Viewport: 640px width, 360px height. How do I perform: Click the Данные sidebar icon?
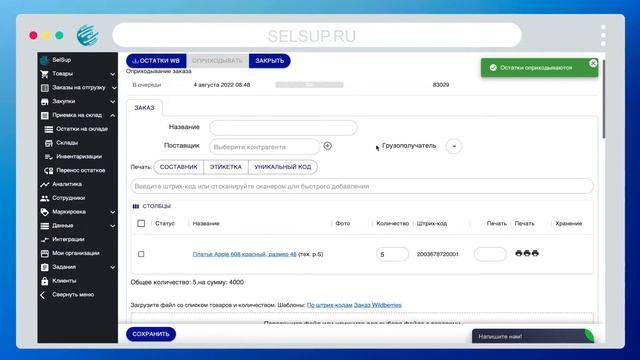tap(44, 226)
